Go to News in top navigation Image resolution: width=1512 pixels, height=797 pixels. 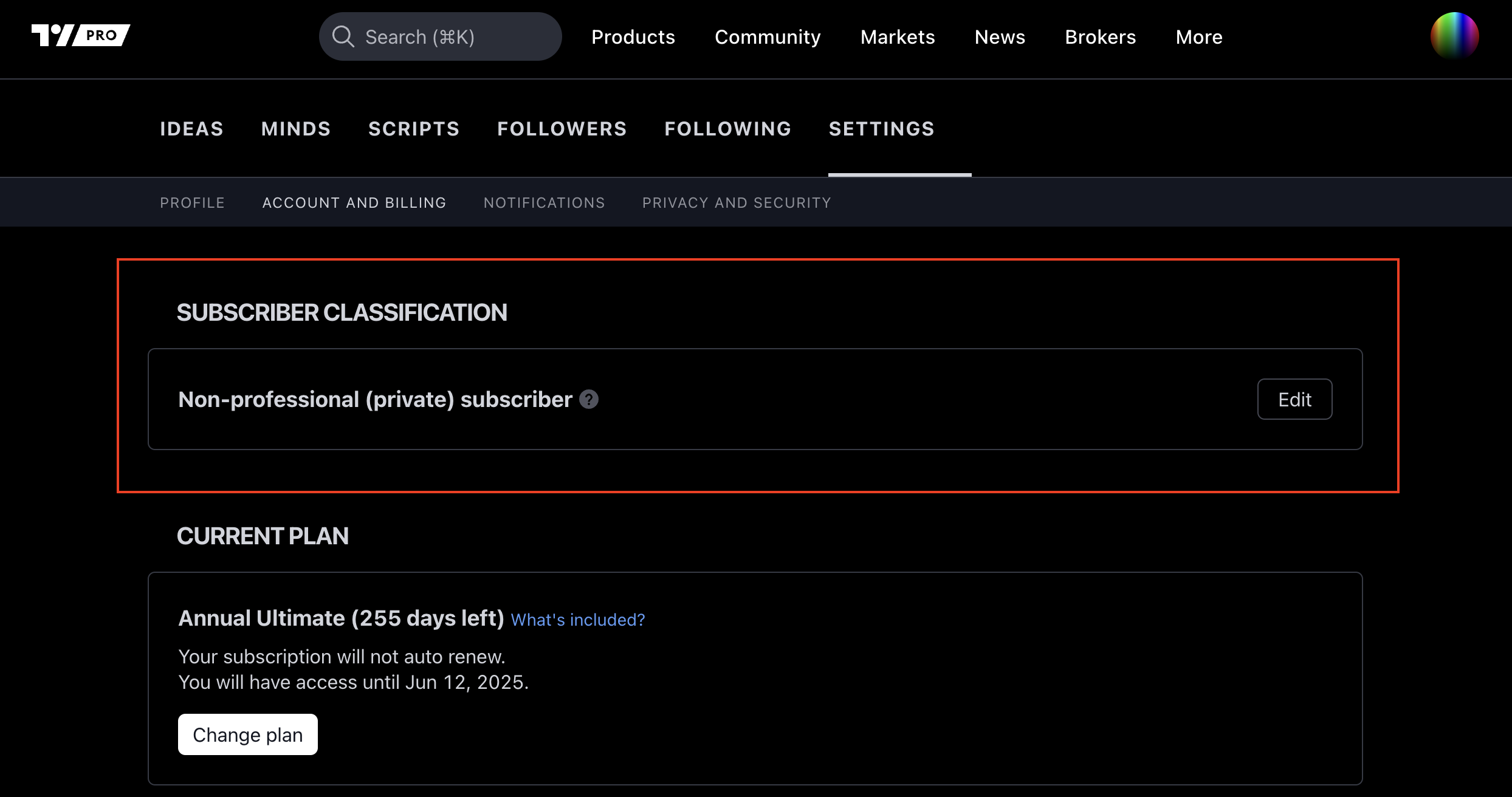[x=1000, y=37]
